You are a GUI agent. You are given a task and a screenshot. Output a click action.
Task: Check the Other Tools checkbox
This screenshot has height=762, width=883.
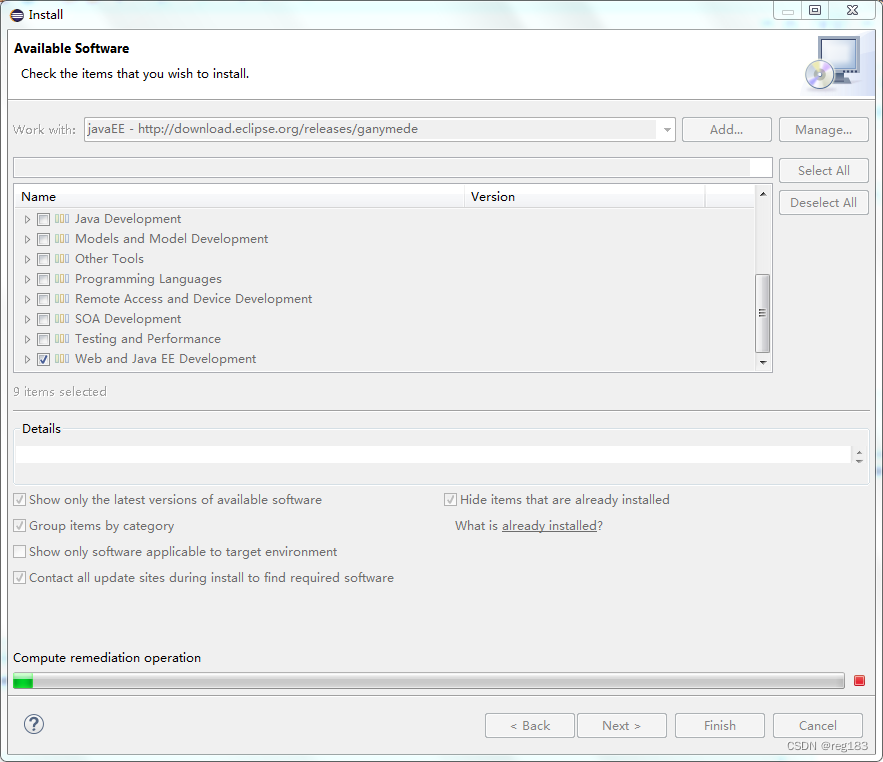(x=43, y=259)
